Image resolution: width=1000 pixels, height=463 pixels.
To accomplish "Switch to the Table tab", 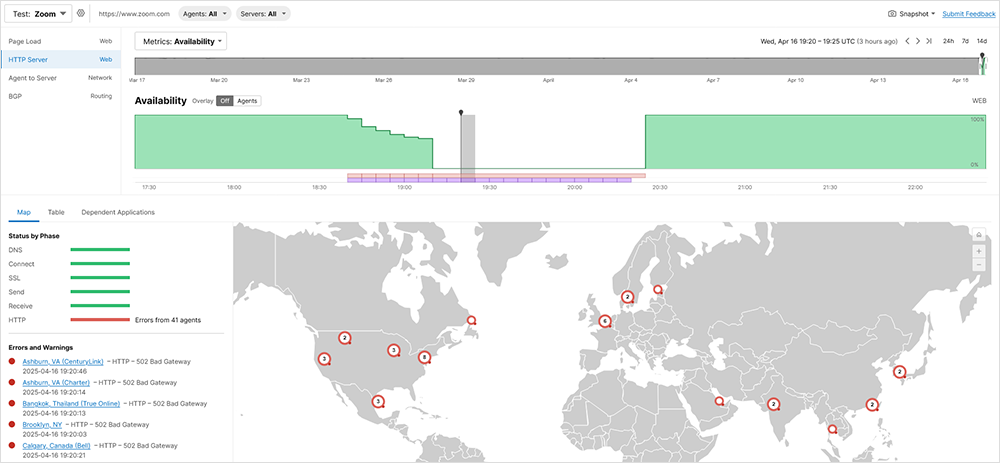I will point(56,212).
